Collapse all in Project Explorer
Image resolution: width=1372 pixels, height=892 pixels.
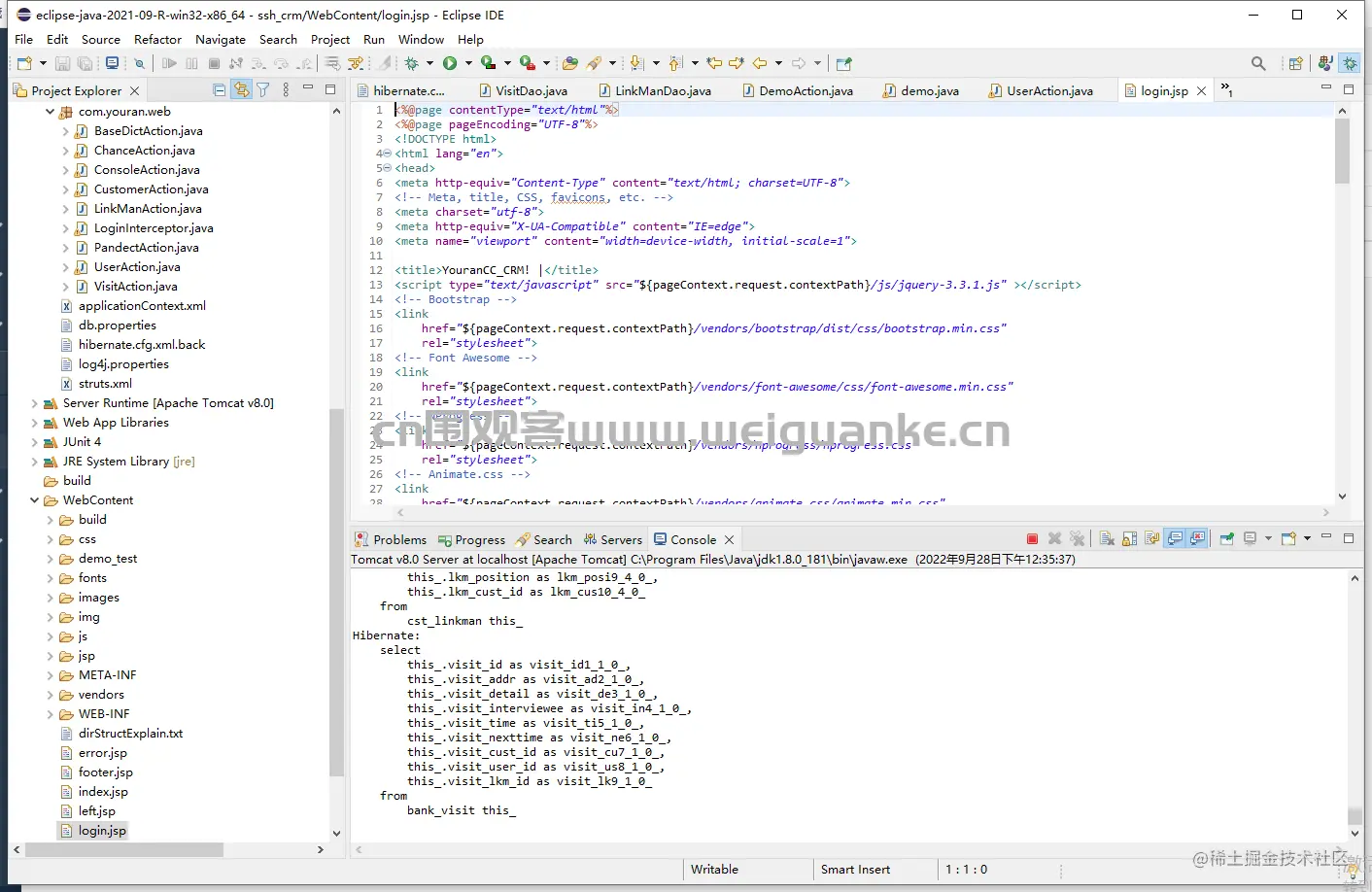pyautogui.click(x=220, y=90)
